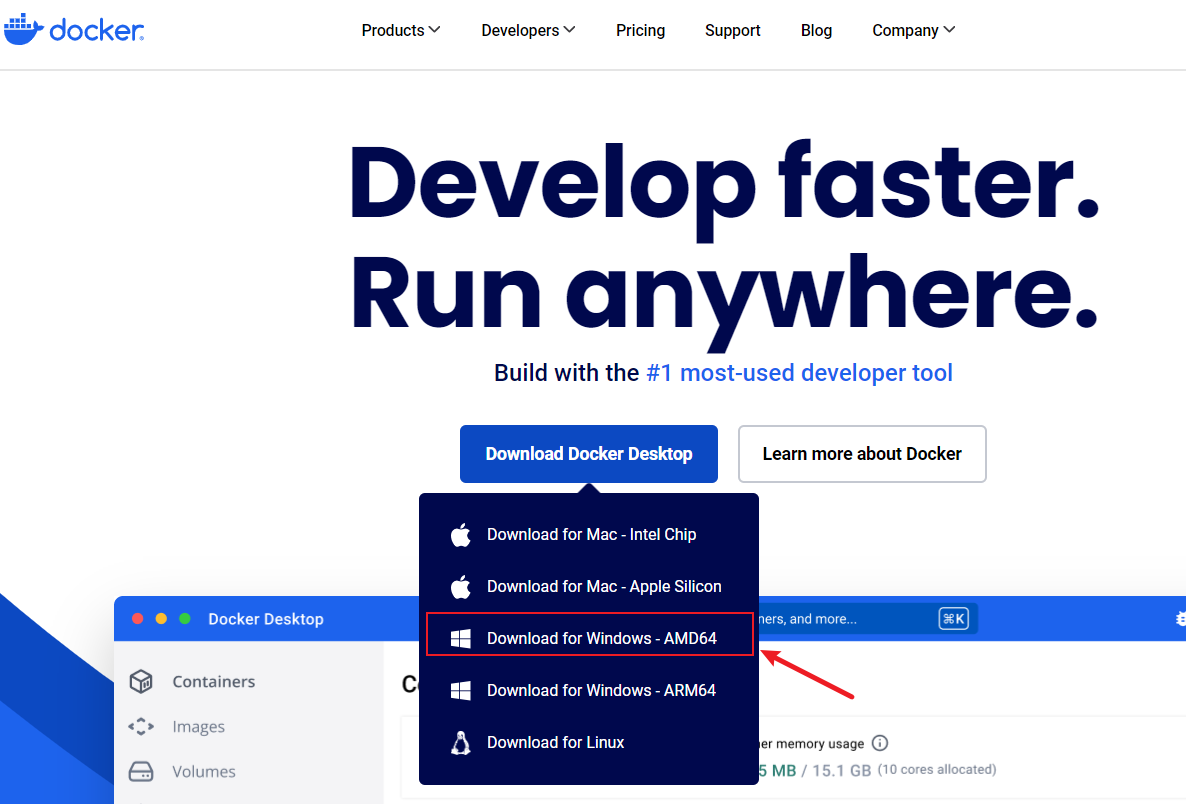Visit the Blog link
The height and width of the screenshot is (804, 1186).
(x=816, y=30)
